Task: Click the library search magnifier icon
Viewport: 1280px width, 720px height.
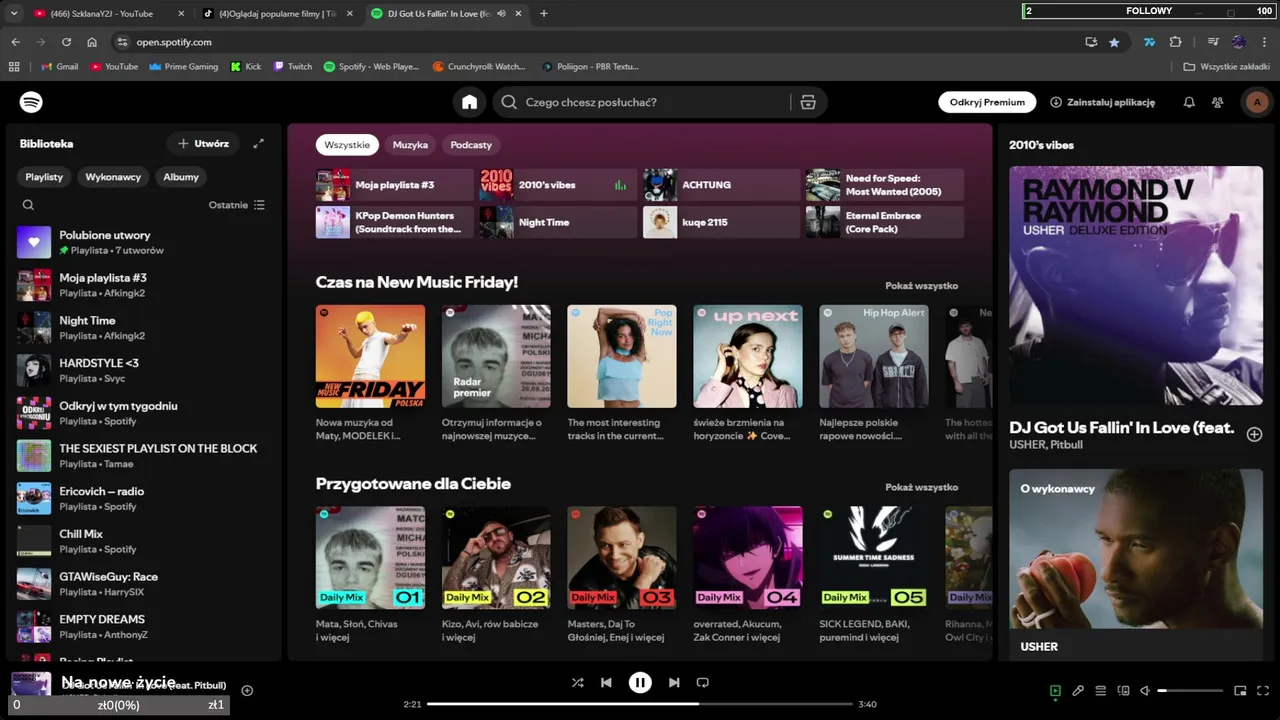Action: [x=28, y=205]
